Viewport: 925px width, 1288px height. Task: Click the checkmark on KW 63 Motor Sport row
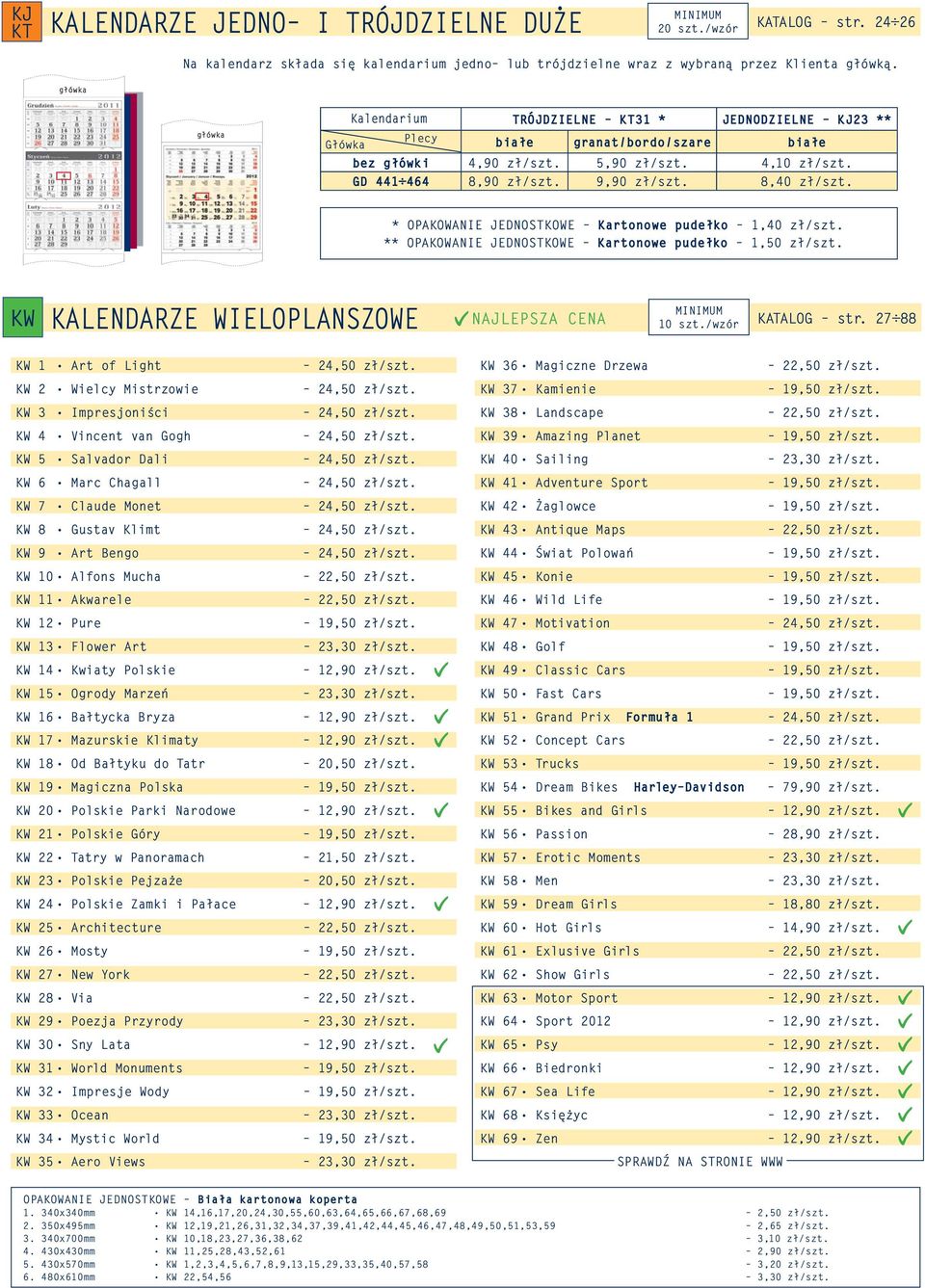pos(905,997)
